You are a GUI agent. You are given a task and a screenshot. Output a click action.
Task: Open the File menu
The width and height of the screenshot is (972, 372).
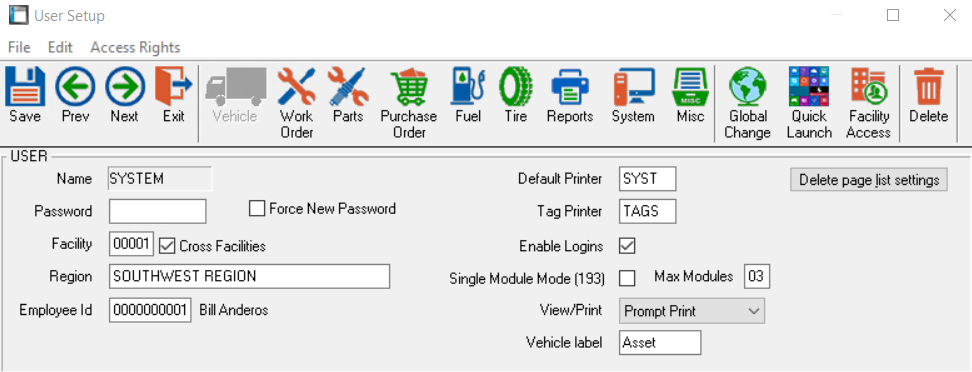(x=19, y=47)
